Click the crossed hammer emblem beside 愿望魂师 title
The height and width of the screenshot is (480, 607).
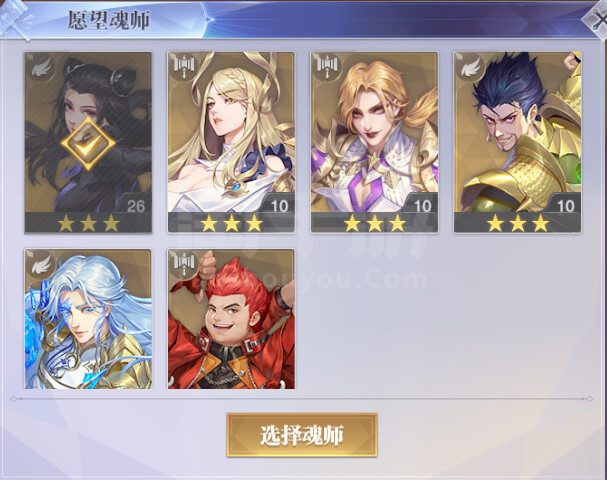click(15, 19)
